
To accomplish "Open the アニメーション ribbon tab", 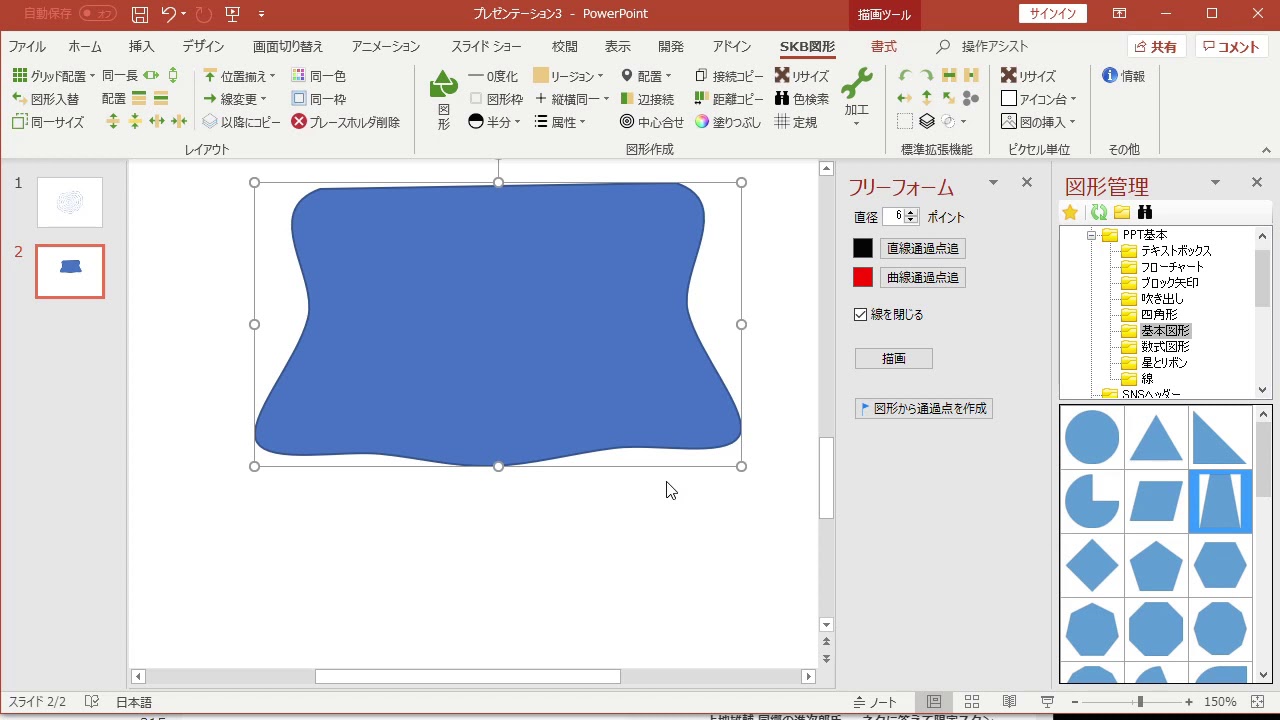I will (x=386, y=47).
